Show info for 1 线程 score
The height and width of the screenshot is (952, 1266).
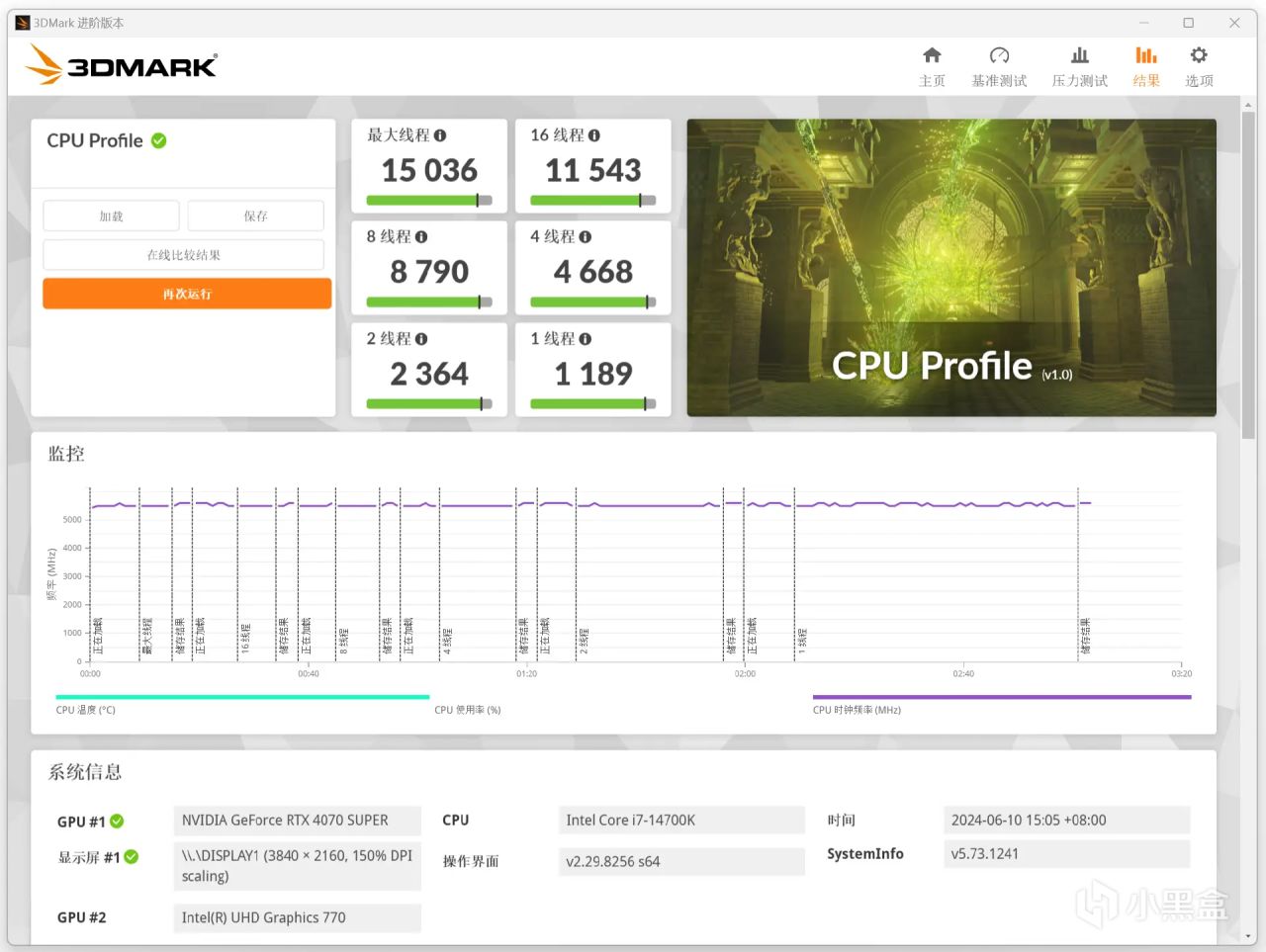(586, 339)
